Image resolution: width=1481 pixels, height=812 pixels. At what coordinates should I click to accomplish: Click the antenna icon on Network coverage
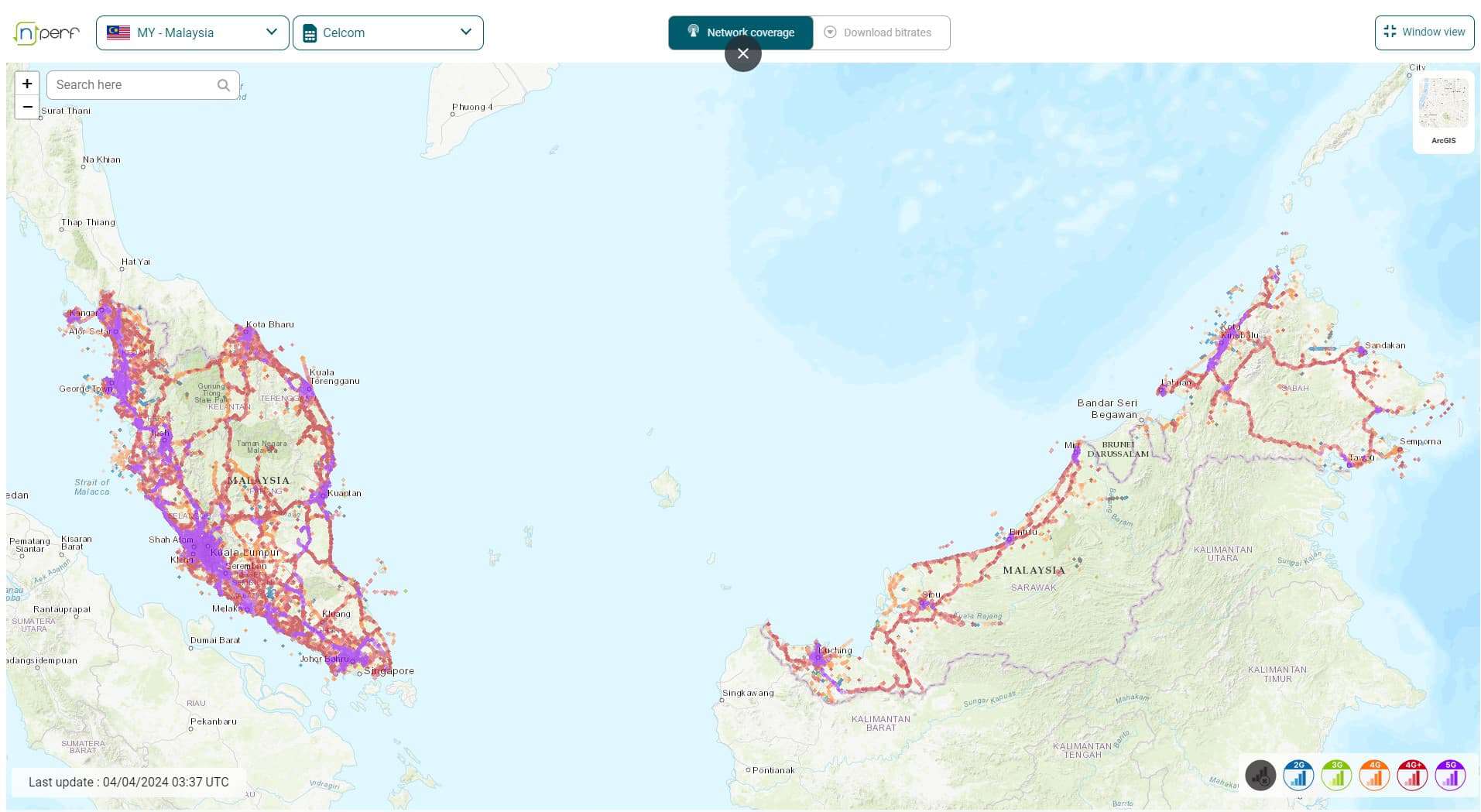692,32
